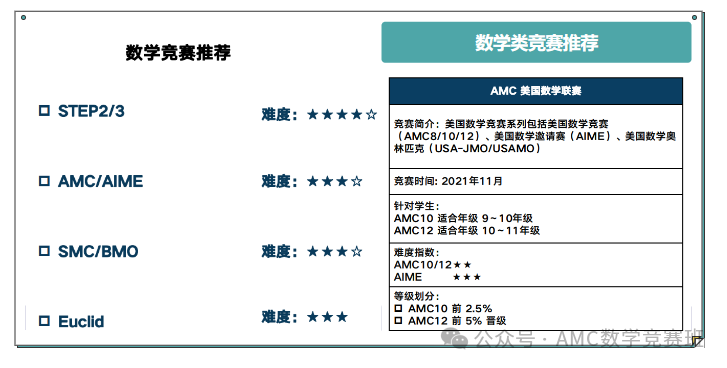Click the hollow star in SMC/BMO difficulty

[x=357, y=252]
